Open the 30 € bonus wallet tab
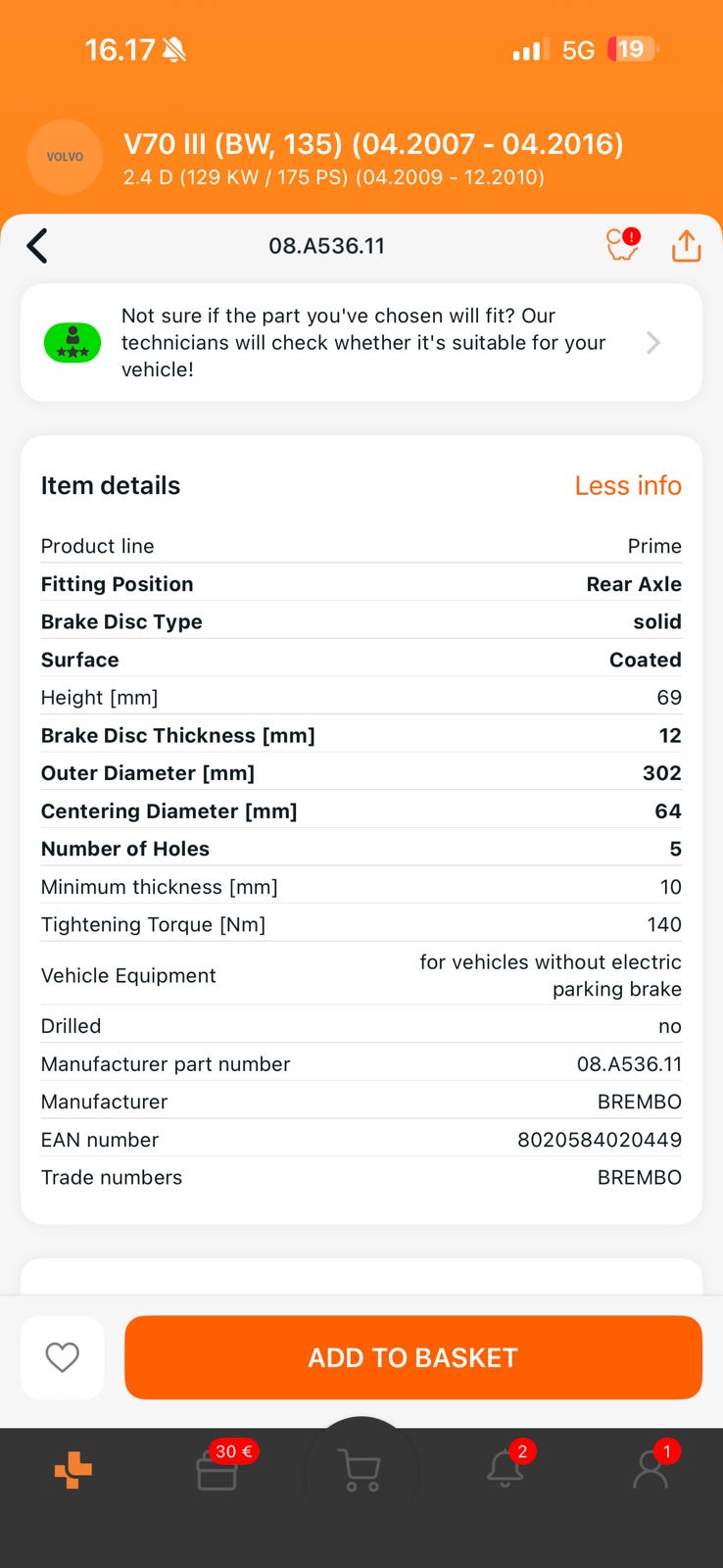This screenshot has height=1568, width=723. [217, 1470]
